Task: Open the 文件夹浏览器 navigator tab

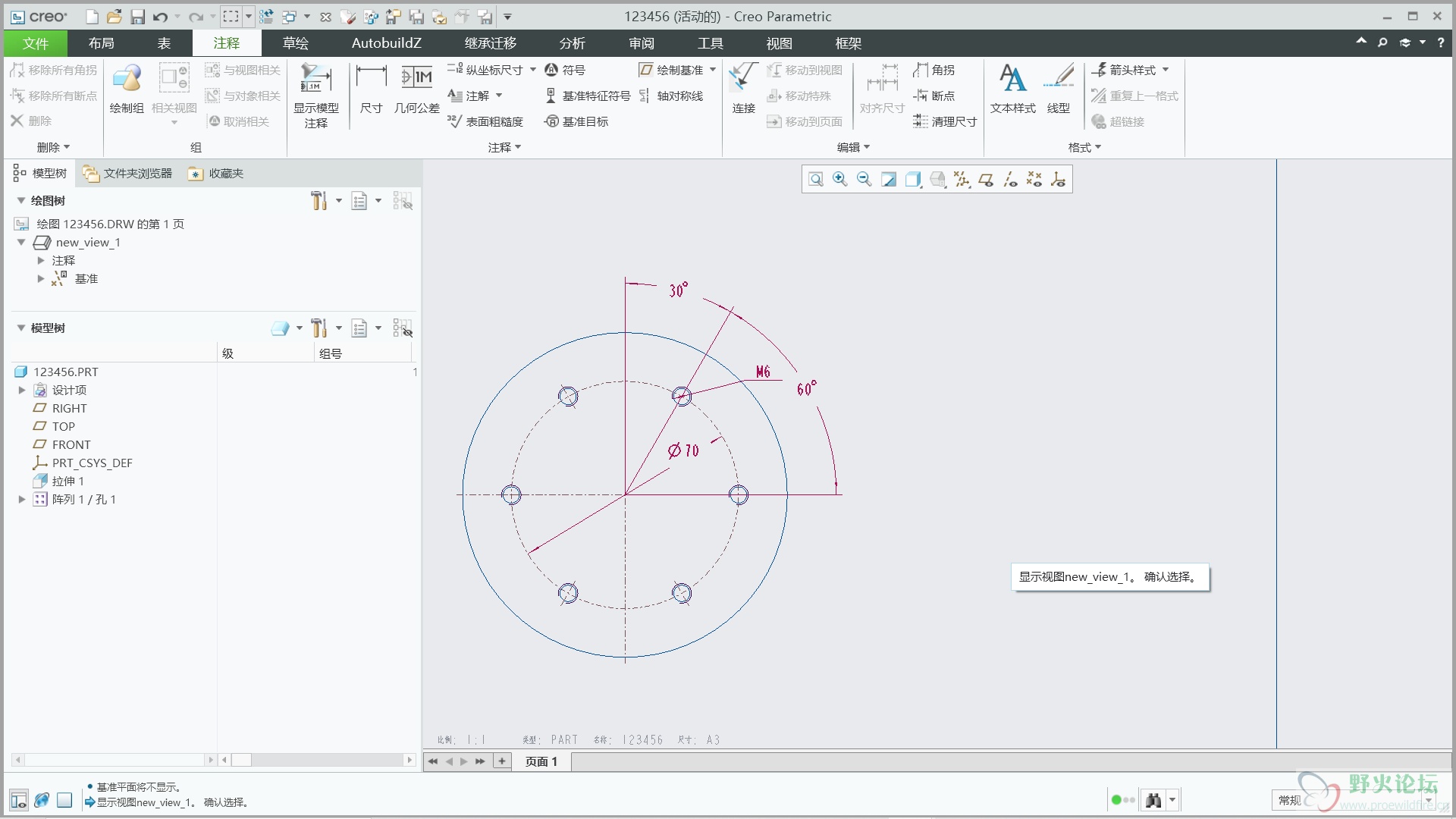Action: point(128,174)
